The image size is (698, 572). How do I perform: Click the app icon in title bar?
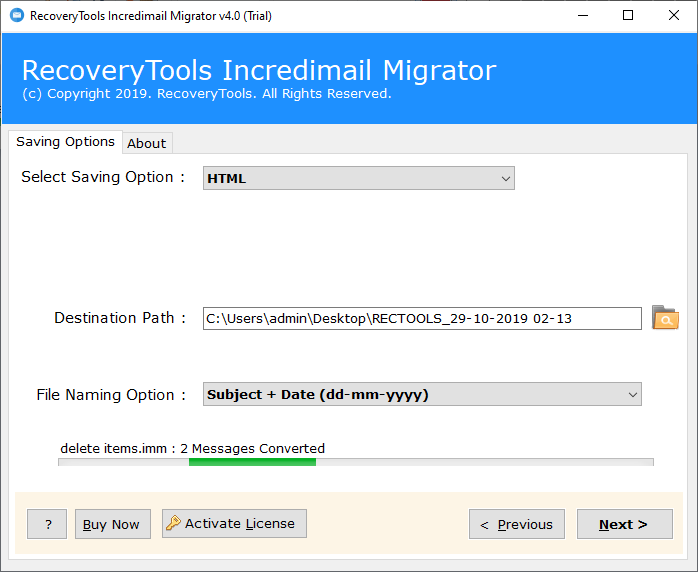(x=17, y=15)
